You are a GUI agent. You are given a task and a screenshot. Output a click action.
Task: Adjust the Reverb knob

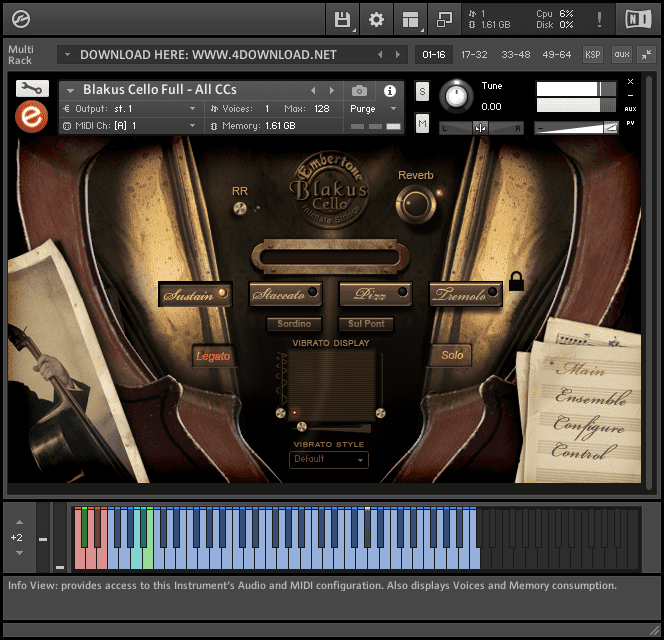pyautogui.click(x=416, y=204)
